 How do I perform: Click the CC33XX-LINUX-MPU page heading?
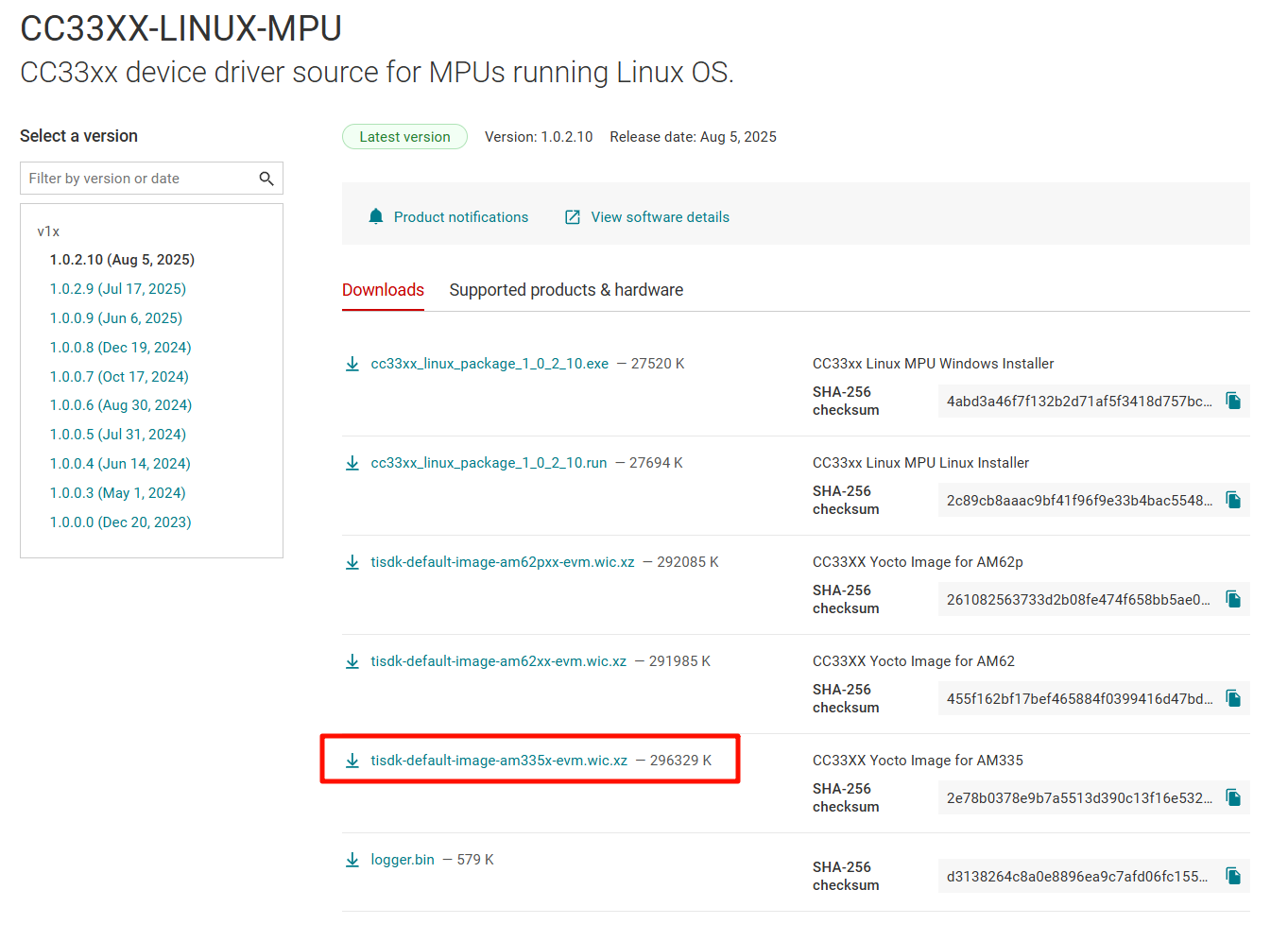(181, 28)
